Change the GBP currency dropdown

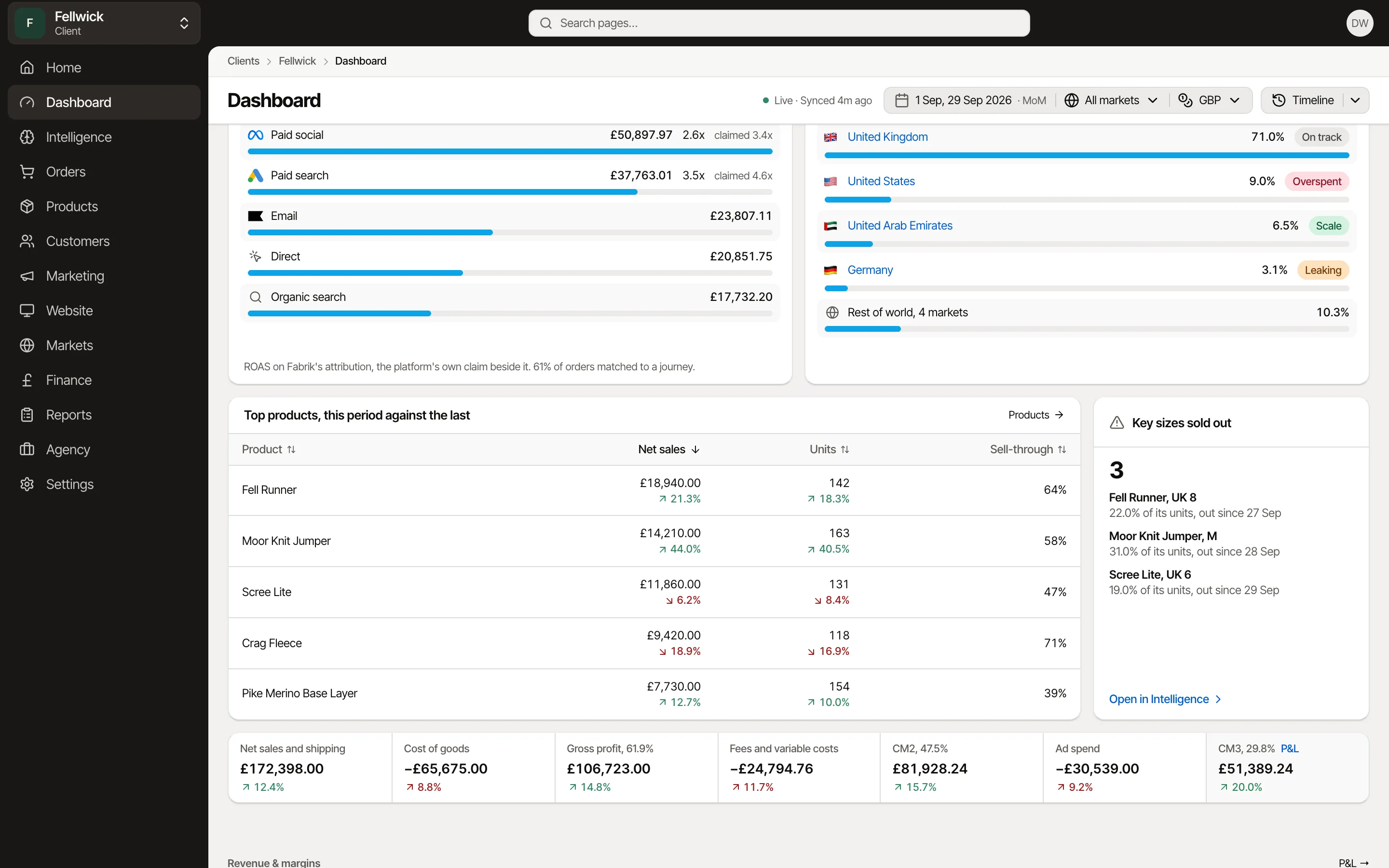pyautogui.click(x=1210, y=100)
